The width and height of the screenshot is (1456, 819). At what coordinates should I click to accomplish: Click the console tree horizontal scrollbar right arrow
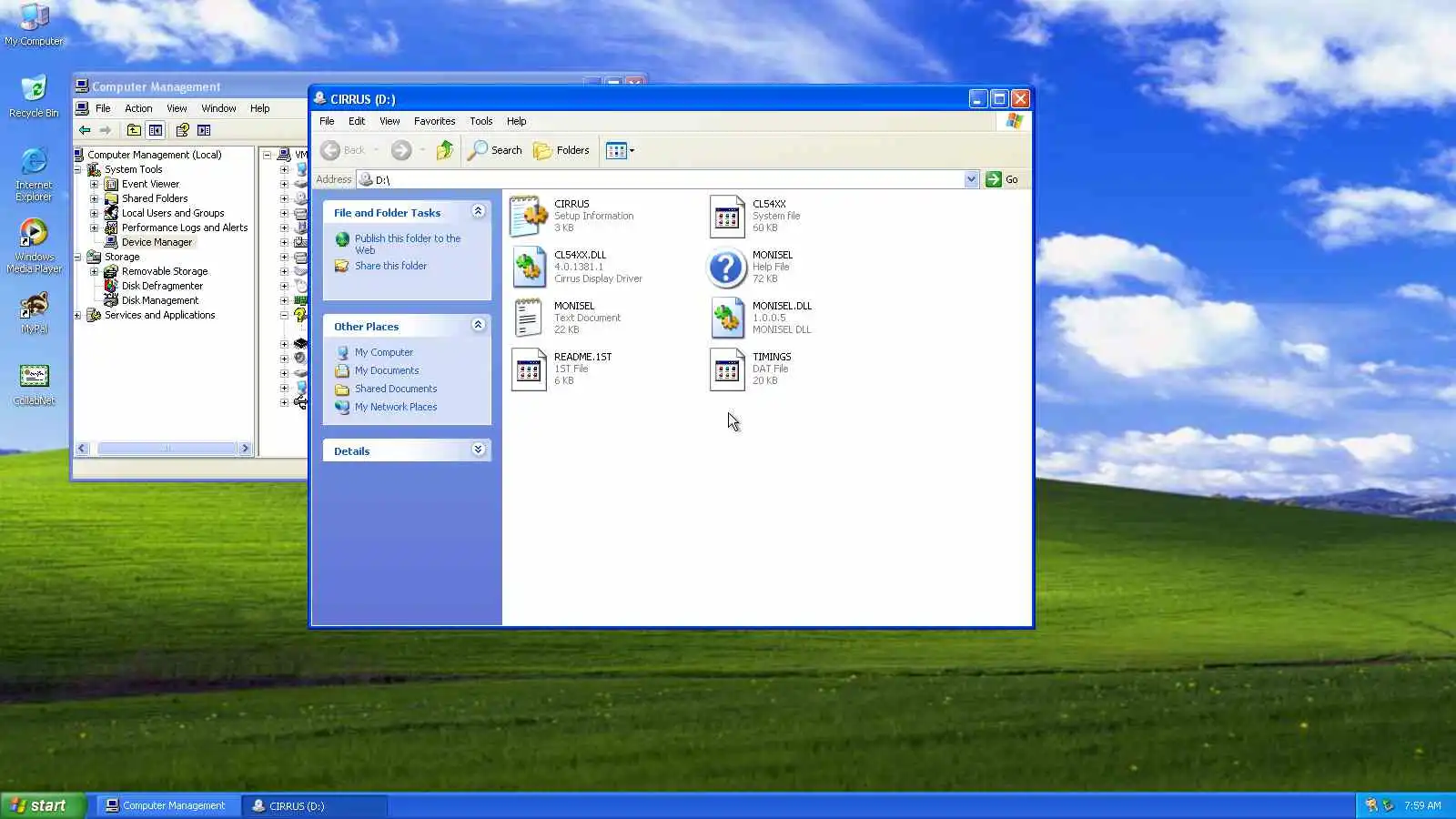pyautogui.click(x=245, y=448)
